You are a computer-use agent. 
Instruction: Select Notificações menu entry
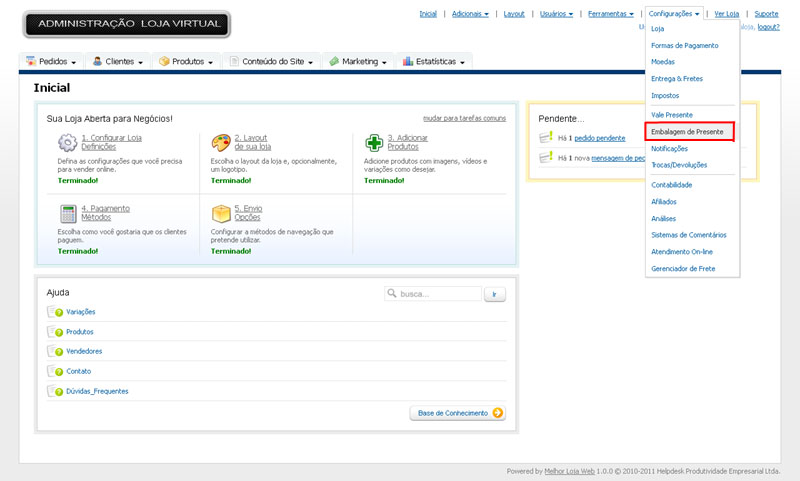669,148
